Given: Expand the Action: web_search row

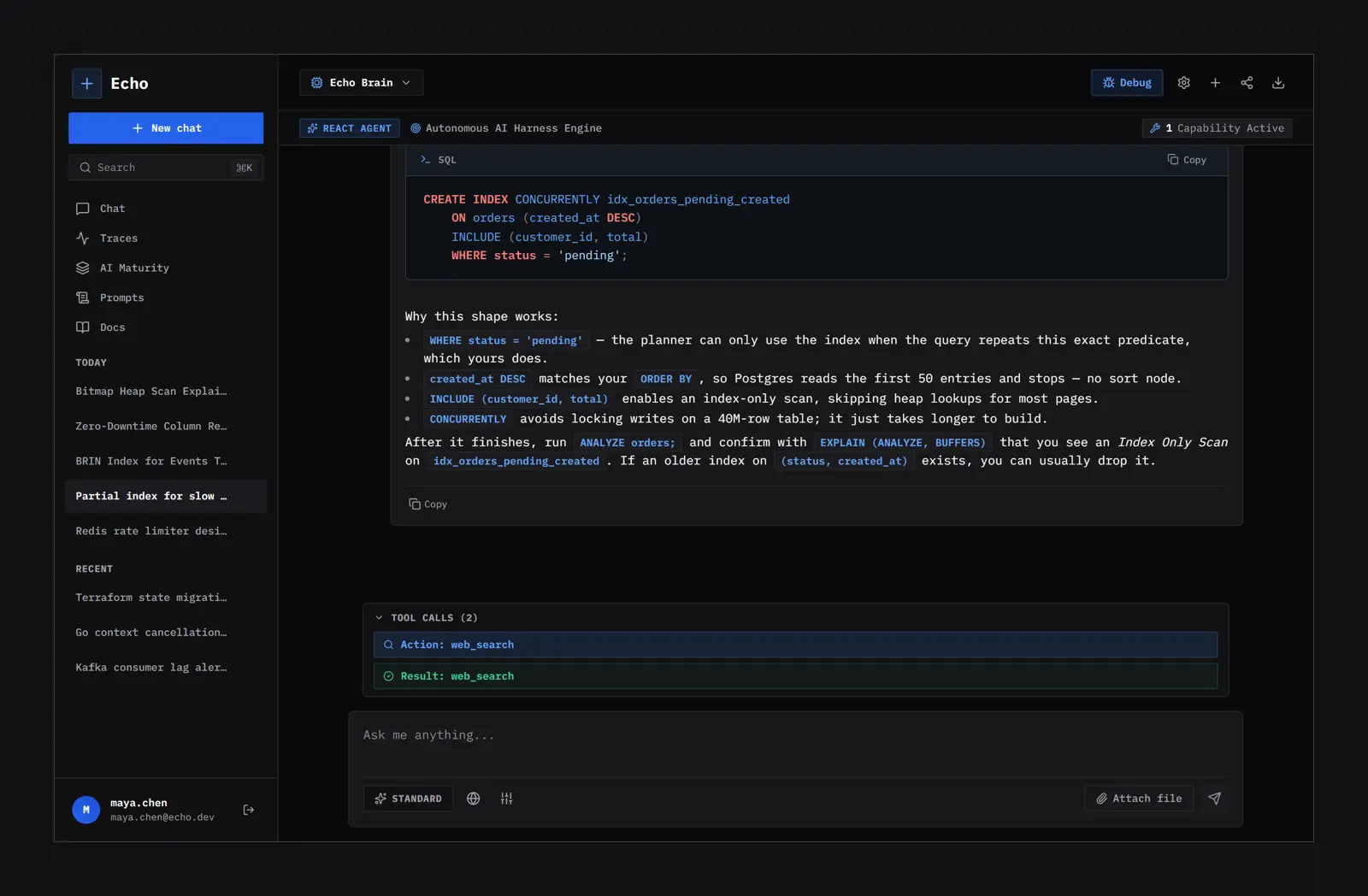Looking at the screenshot, I should point(795,645).
